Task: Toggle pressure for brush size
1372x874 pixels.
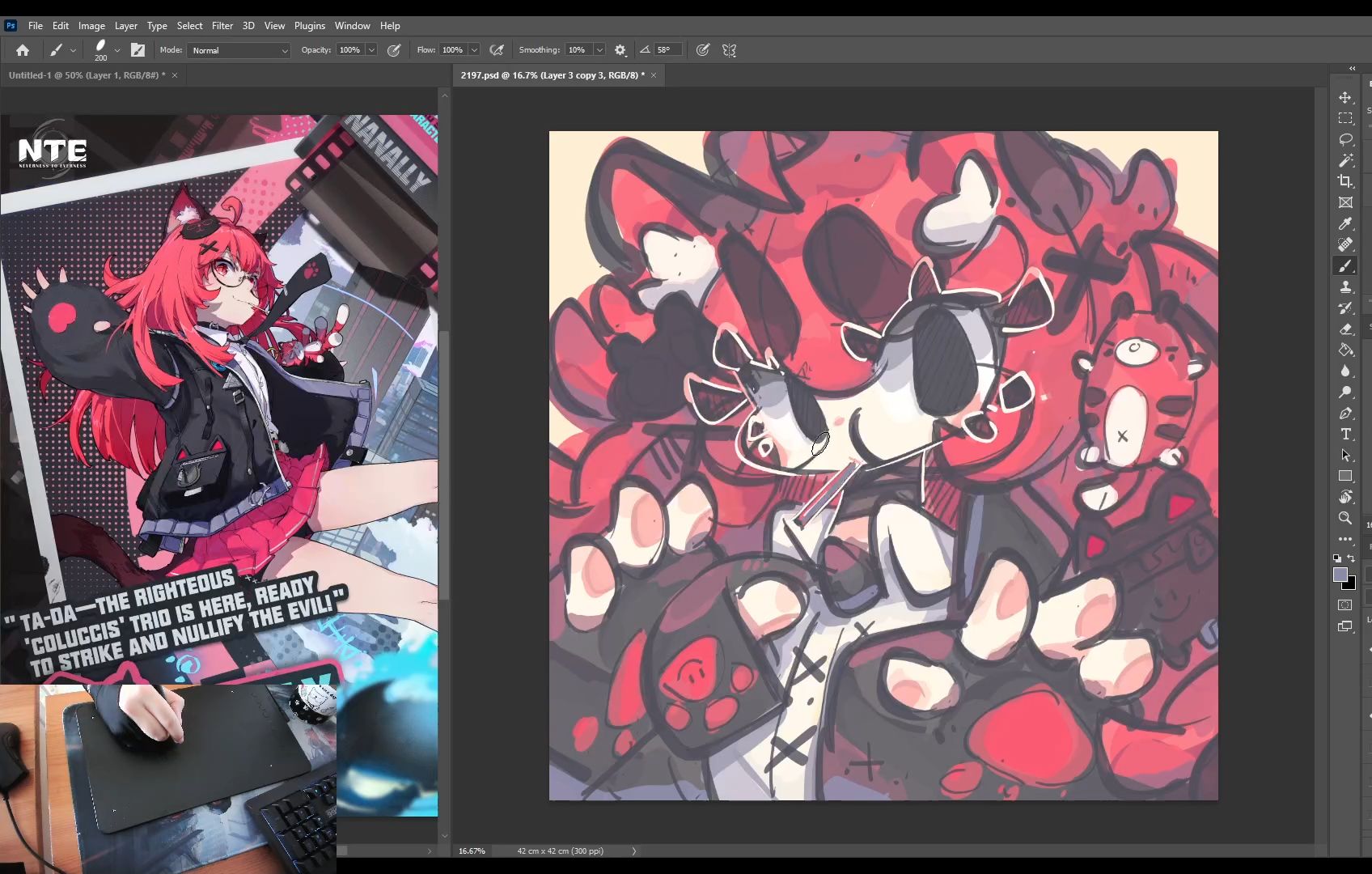Action: [703, 50]
